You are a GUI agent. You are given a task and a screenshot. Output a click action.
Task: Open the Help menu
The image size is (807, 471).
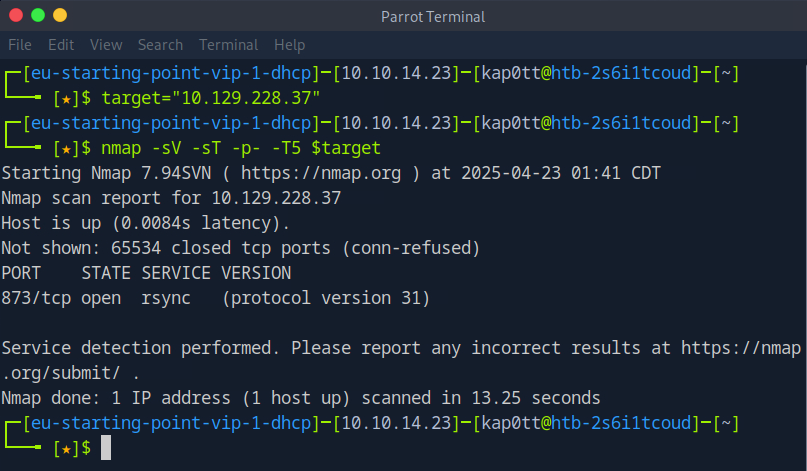(289, 45)
